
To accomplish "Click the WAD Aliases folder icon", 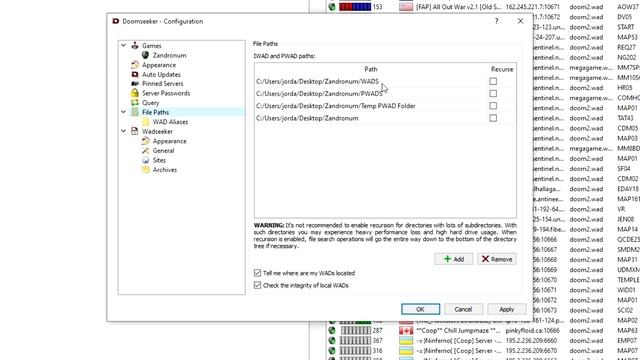I will coord(145,122).
